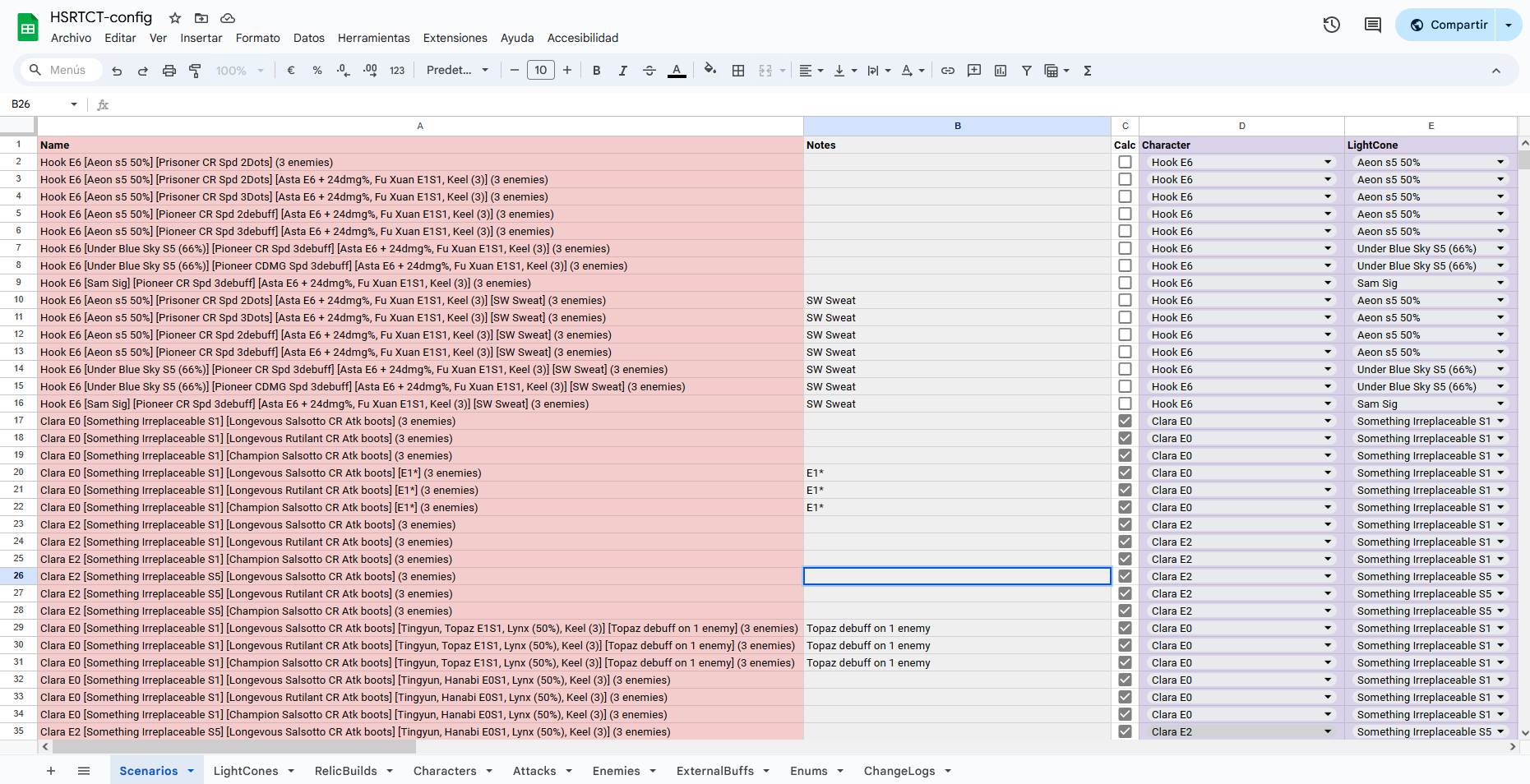Increase font size with plus button
The image size is (1530, 784).
click(567, 71)
